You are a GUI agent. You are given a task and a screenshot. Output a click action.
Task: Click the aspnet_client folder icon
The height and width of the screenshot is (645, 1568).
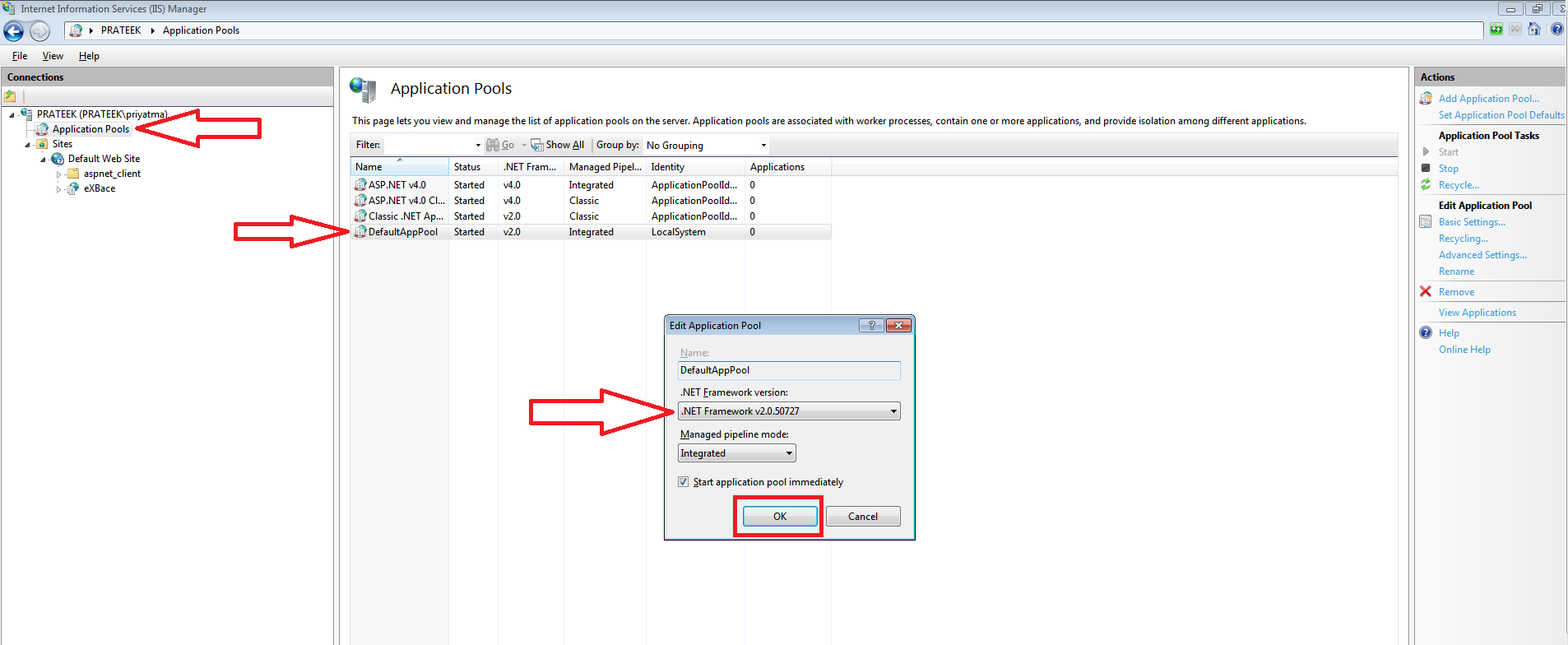[73, 174]
